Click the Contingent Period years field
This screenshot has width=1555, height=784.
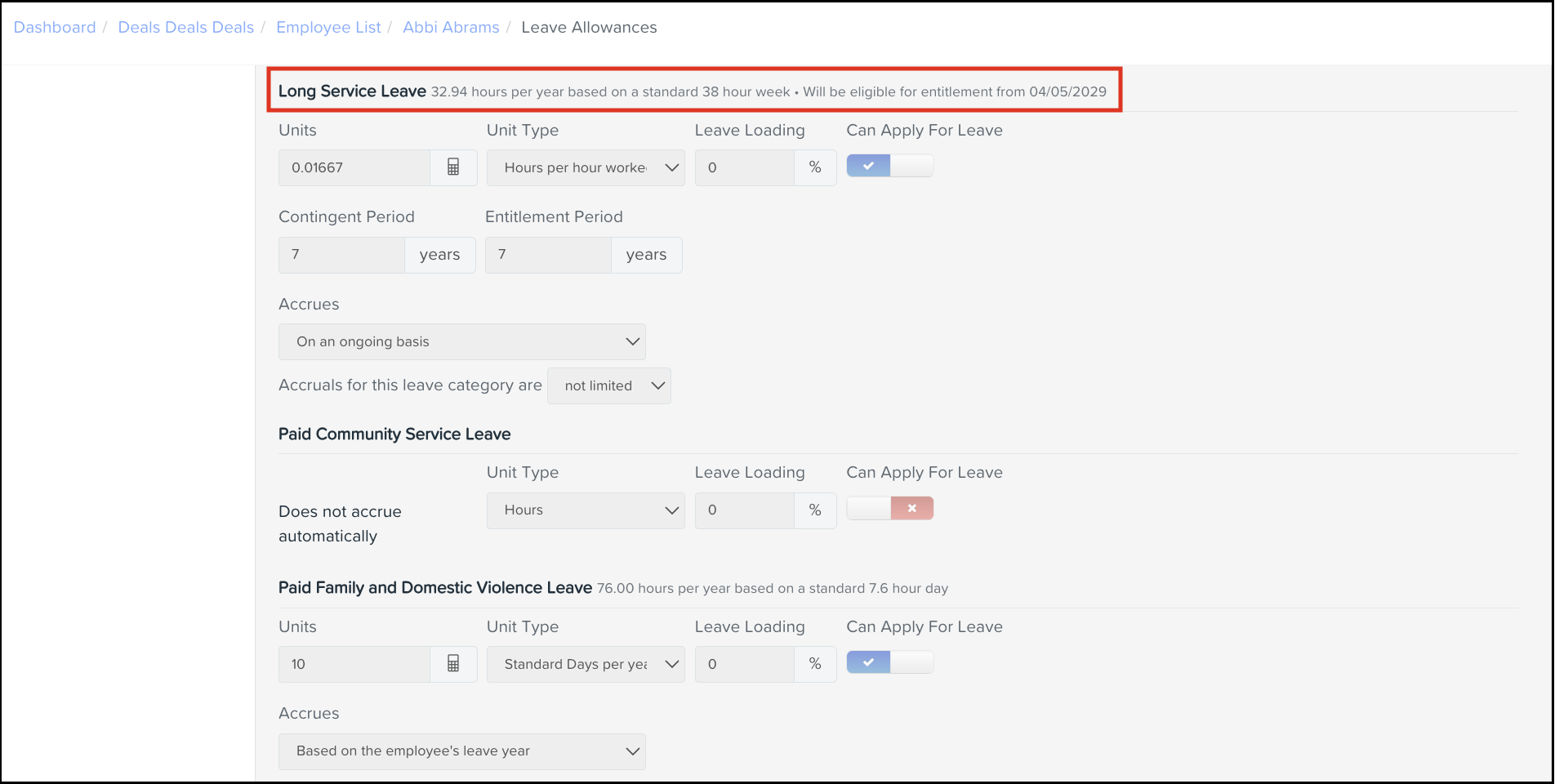pyautogui.click(x=341, y=255)
